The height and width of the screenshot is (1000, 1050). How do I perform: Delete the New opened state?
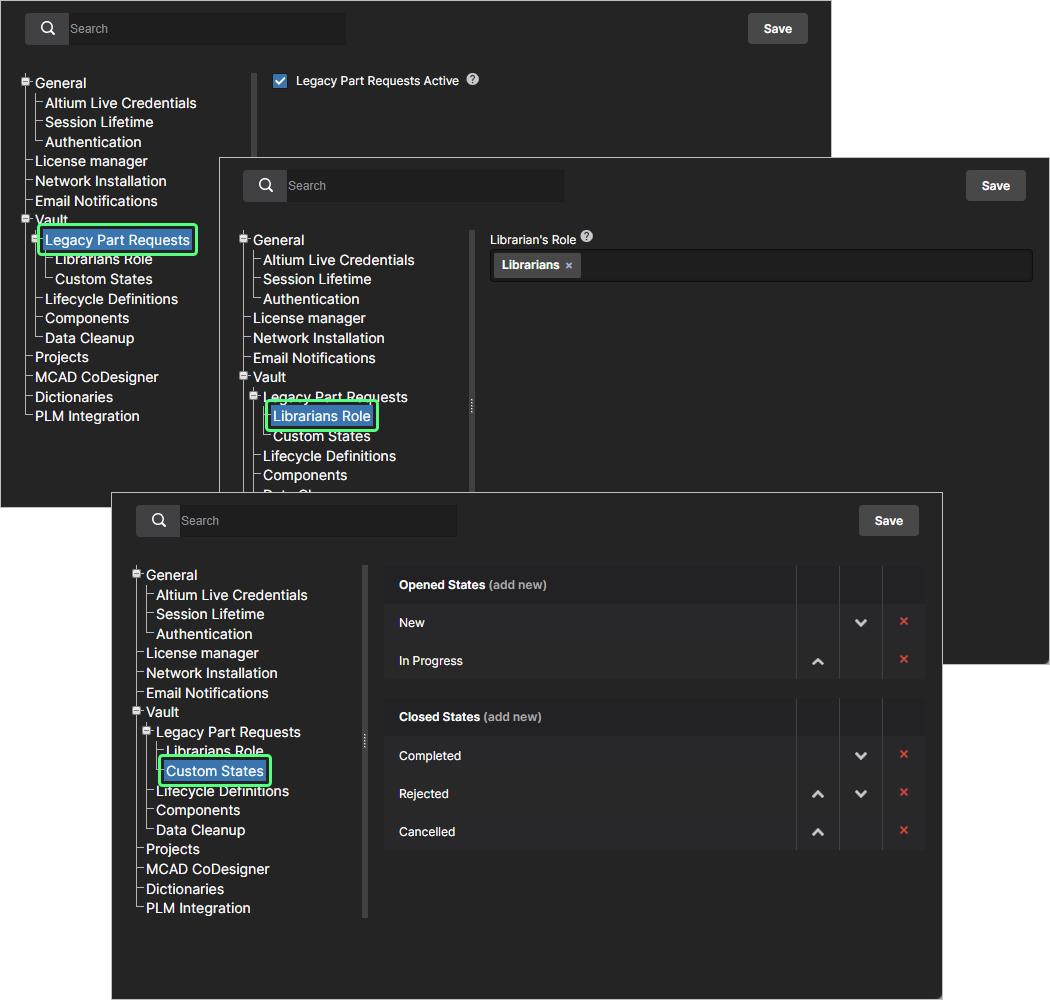pyautogui.click(x=903, y=622)
